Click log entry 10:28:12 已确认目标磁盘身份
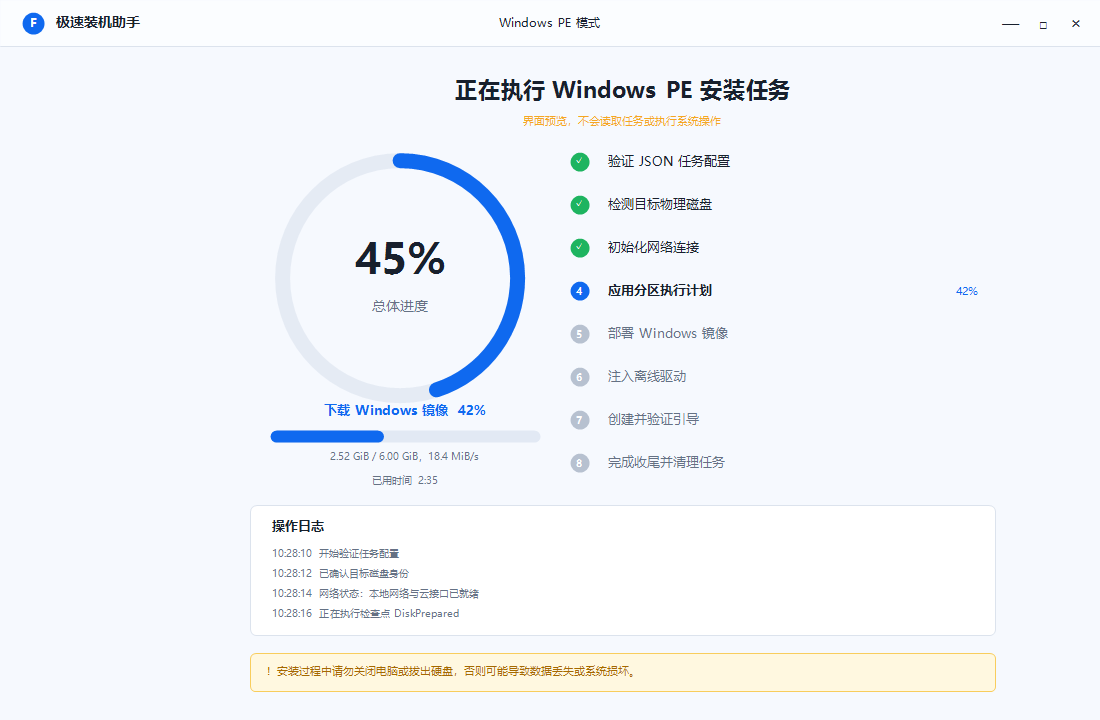 pos(340,573)
